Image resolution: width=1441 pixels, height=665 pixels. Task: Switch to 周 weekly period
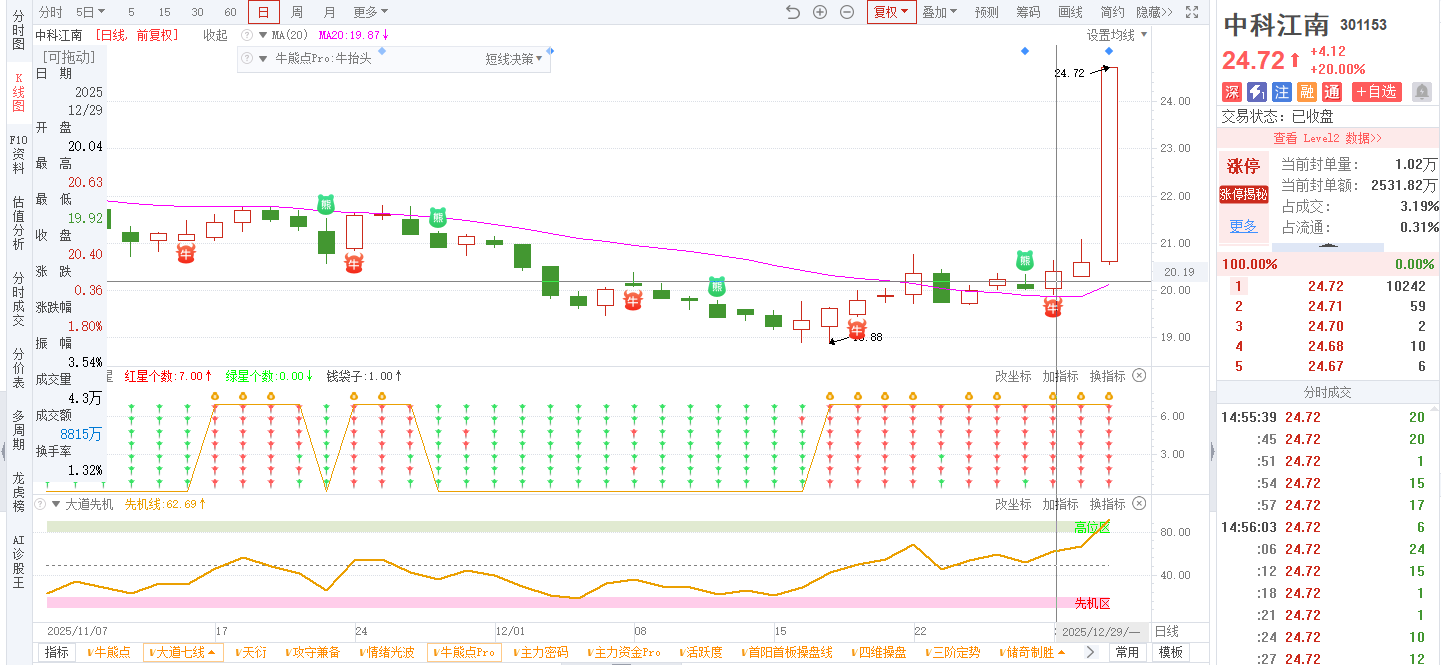tap(297, 12)
